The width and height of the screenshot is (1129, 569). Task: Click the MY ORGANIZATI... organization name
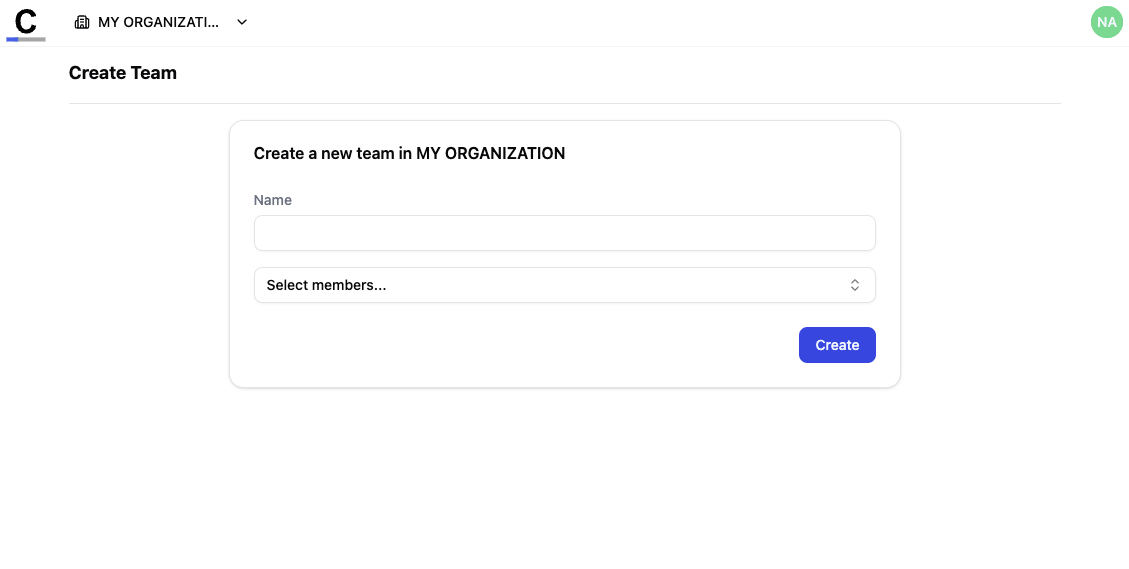[158, 22]
